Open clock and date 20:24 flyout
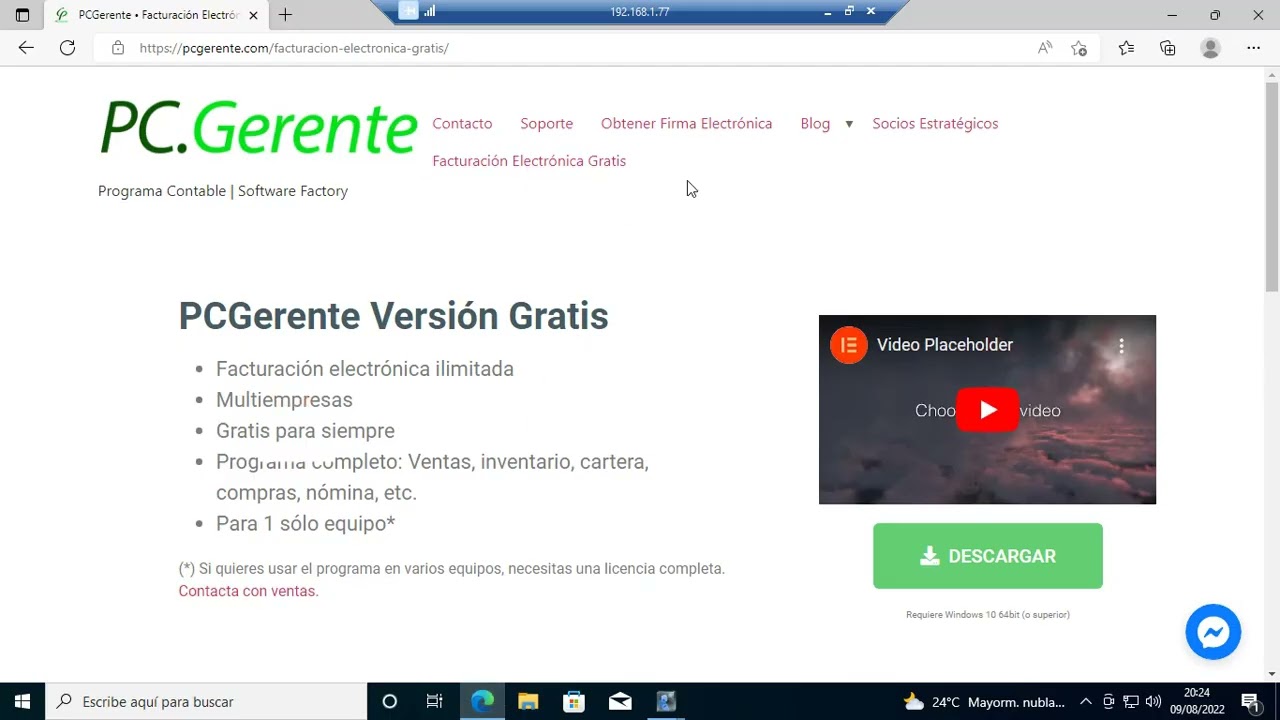 point(1197,701)
